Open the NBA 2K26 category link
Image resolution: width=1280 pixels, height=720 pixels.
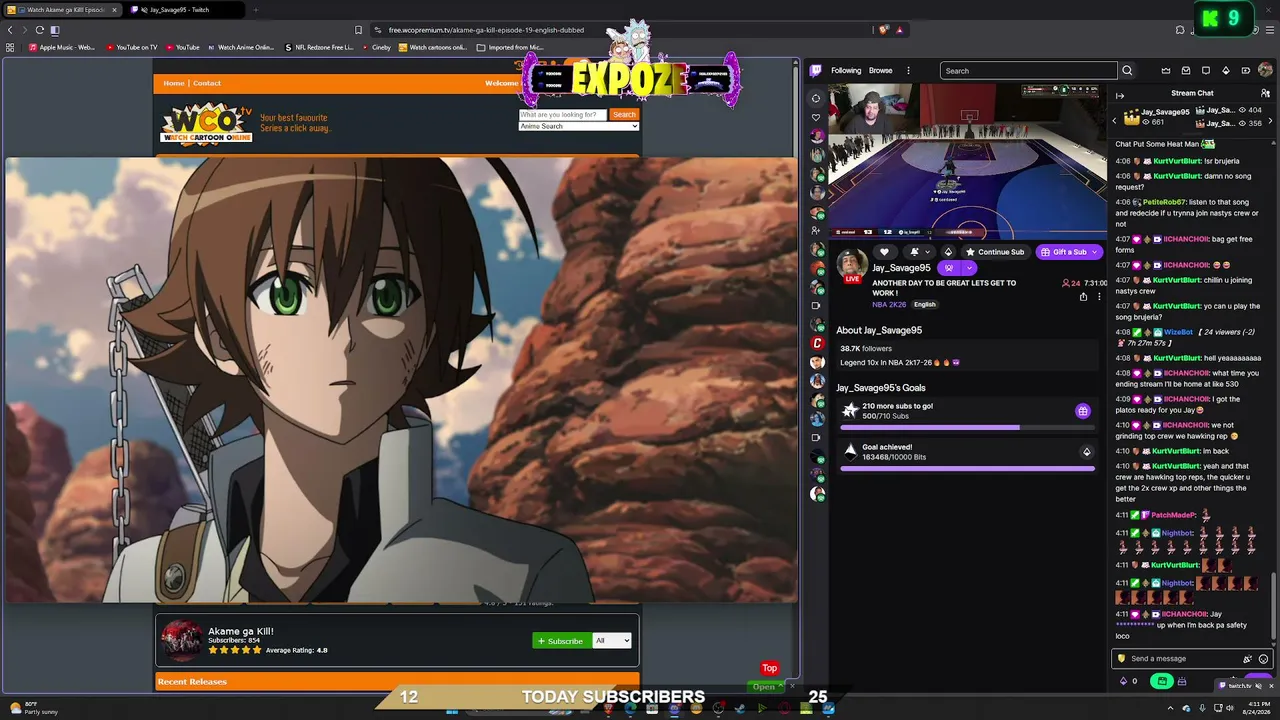click(x=889, y=304)
